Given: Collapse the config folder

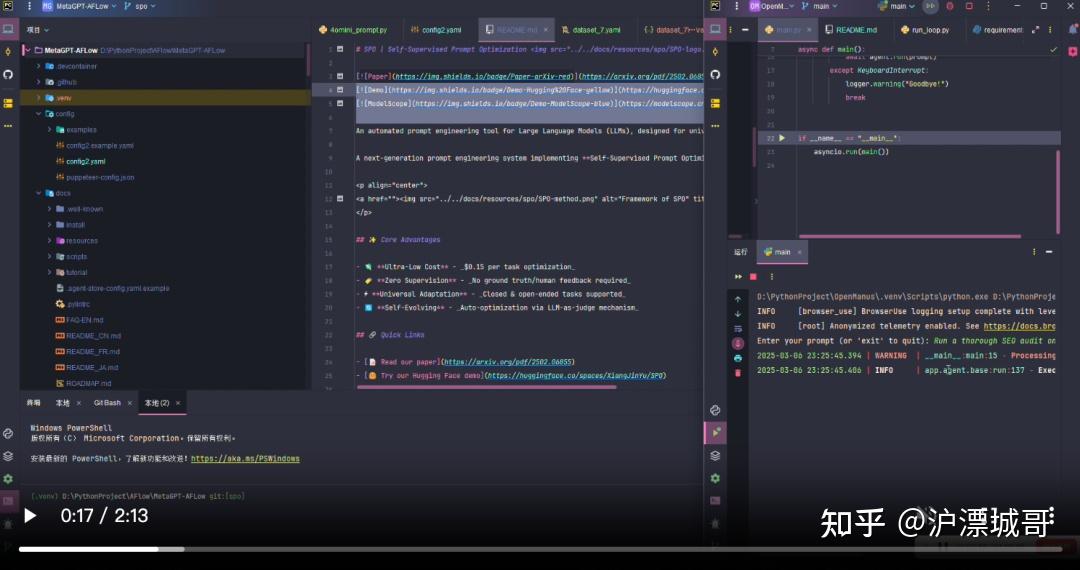Looking at the screenshot, I should 39,114.
